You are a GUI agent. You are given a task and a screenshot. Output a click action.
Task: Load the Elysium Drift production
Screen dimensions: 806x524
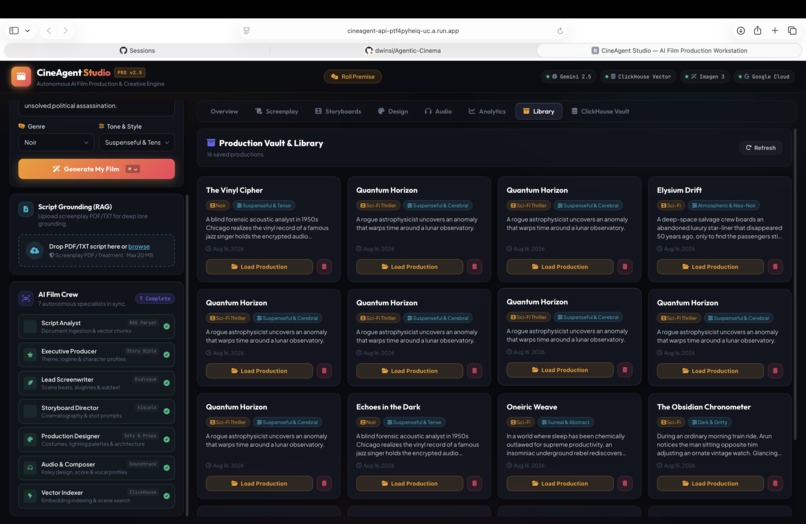click(x=710, y=267)
